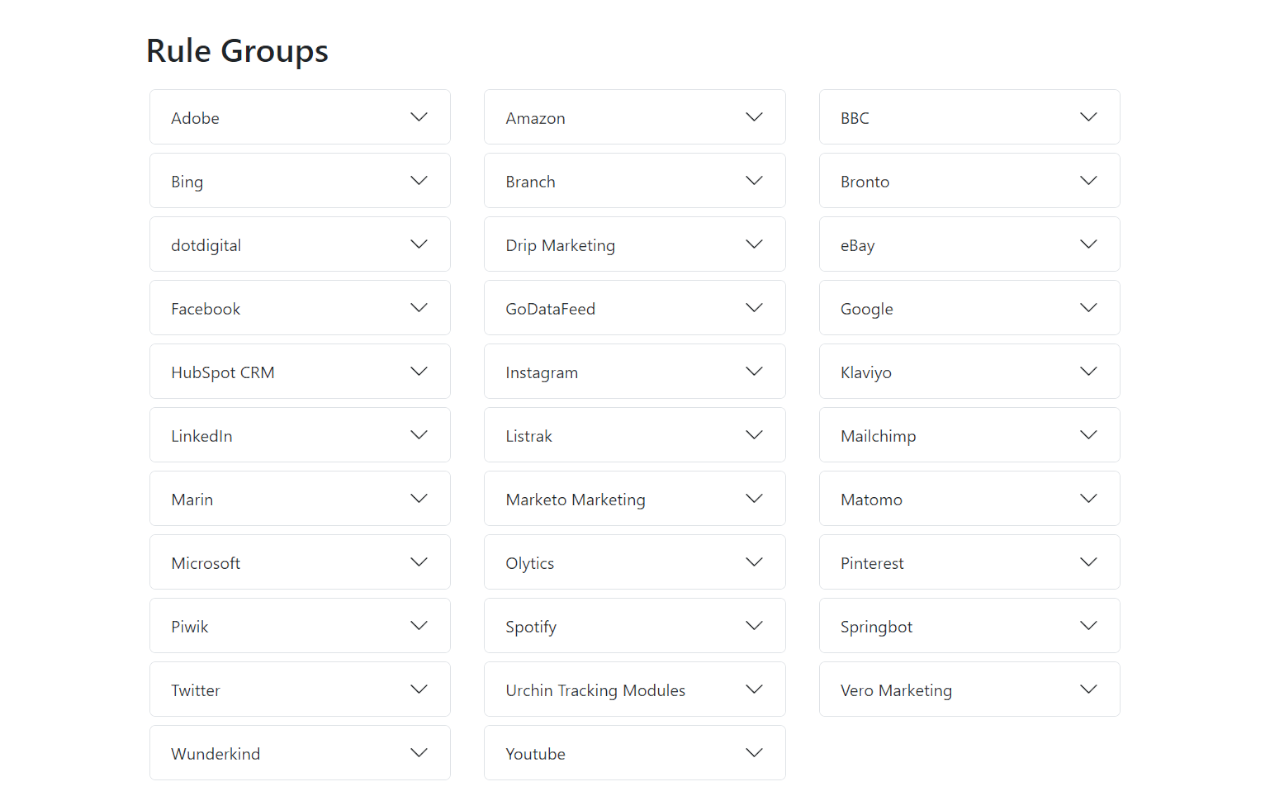Click the Branch row chevron arrow
Viewport: 1280px width, 800px height.
(x=754, y=181)
